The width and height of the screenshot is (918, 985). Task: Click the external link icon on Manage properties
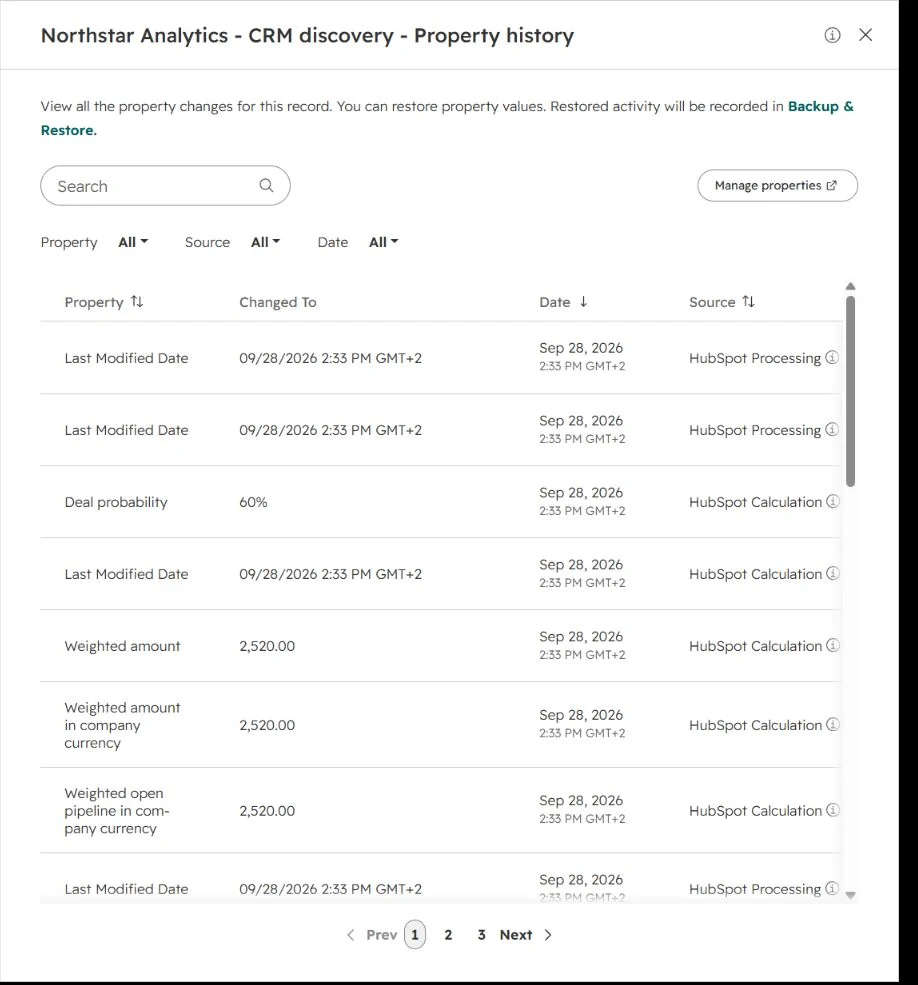click(x=831, y=185)
